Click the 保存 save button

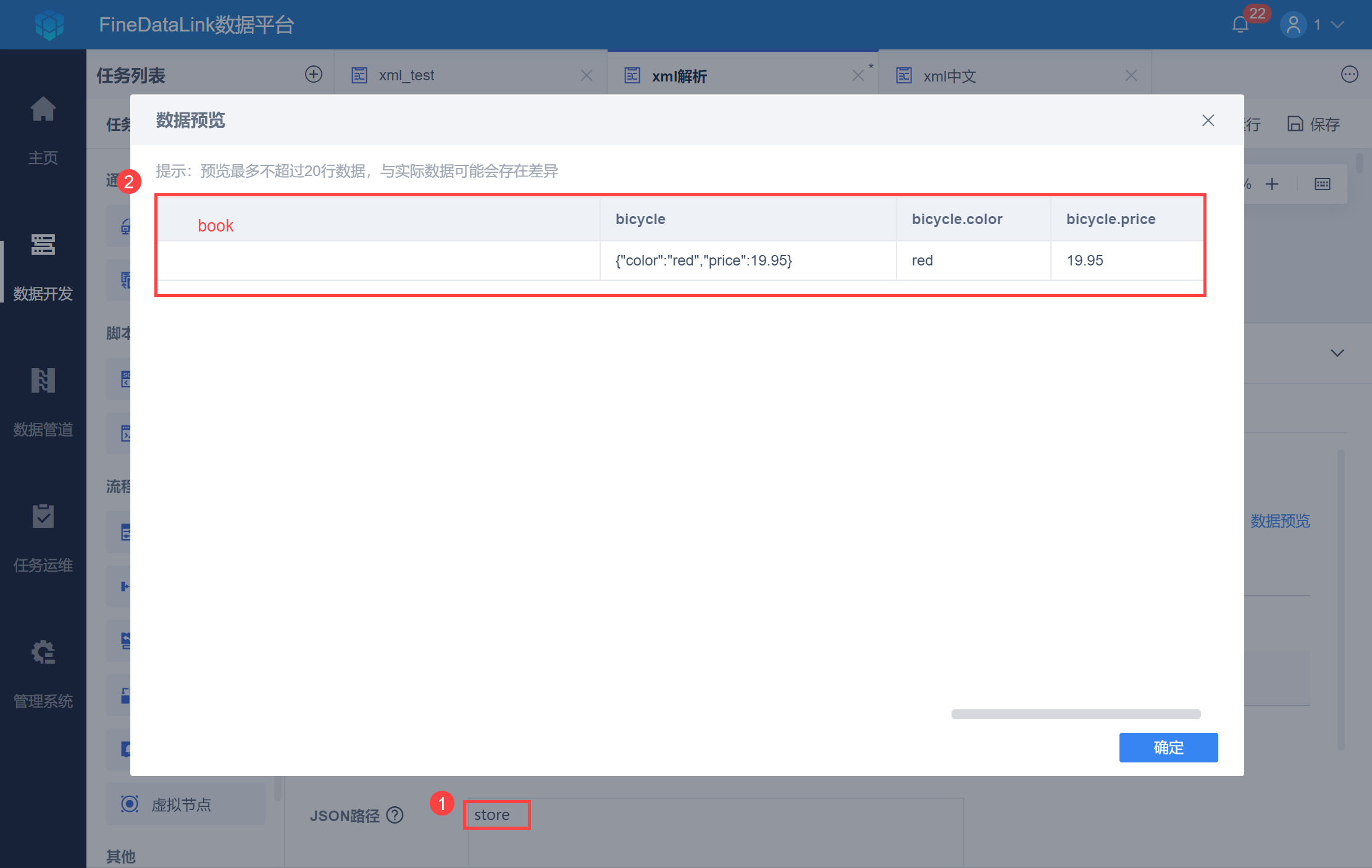(1313, 124)
